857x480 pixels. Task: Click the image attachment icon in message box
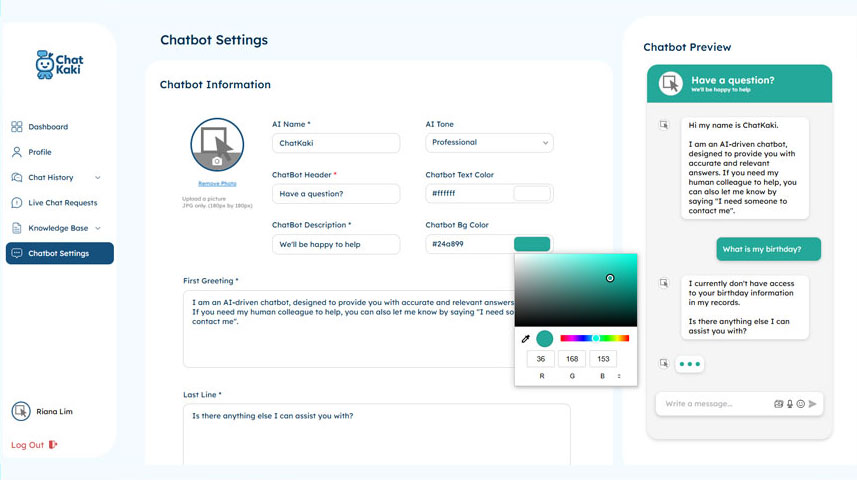pyautogui.click(x=778, y=404)
